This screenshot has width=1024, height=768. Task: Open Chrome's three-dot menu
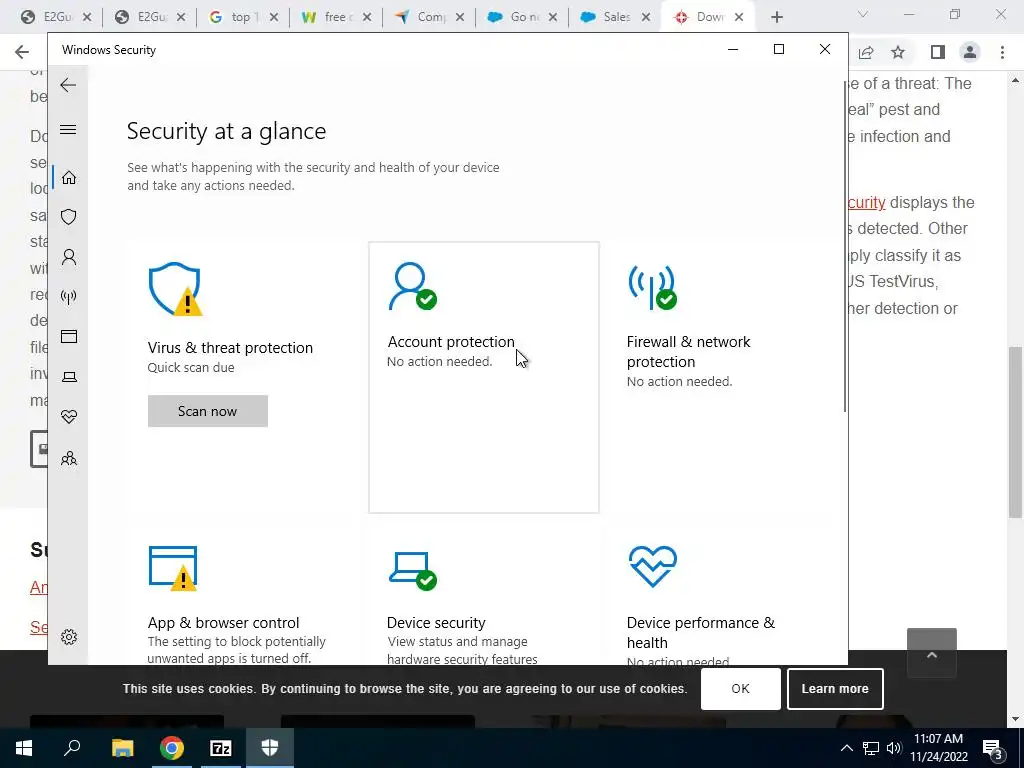1002,52
